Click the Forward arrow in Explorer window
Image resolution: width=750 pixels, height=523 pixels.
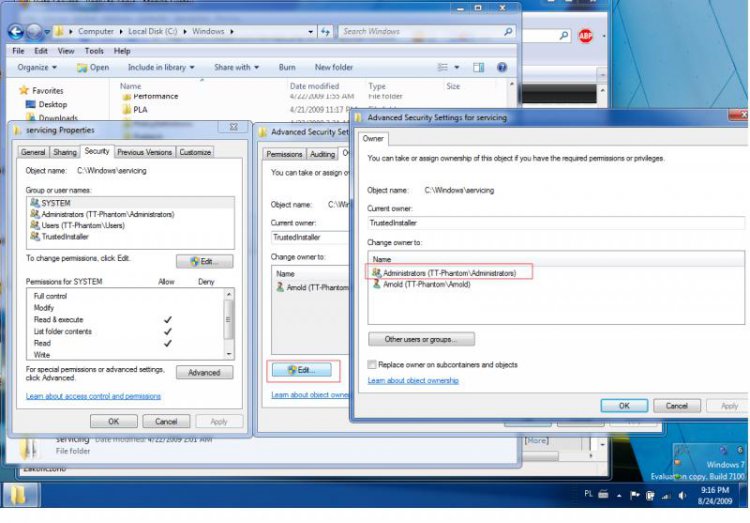pyautogui.click(x=34, y=32)
